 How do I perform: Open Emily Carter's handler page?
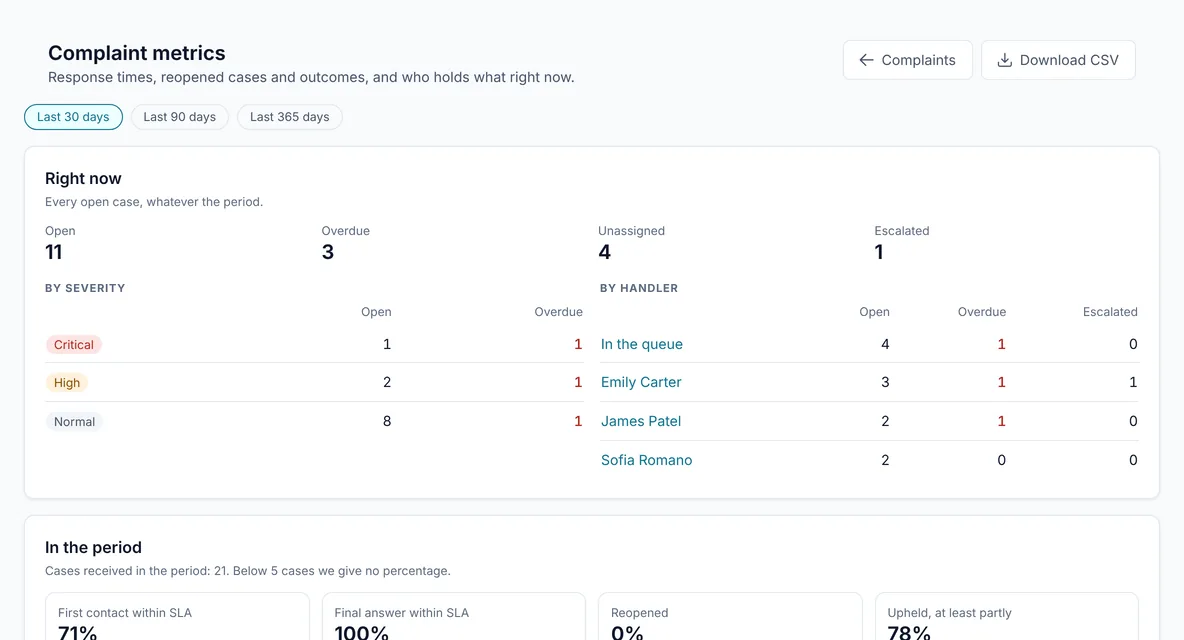click(641, 383)
